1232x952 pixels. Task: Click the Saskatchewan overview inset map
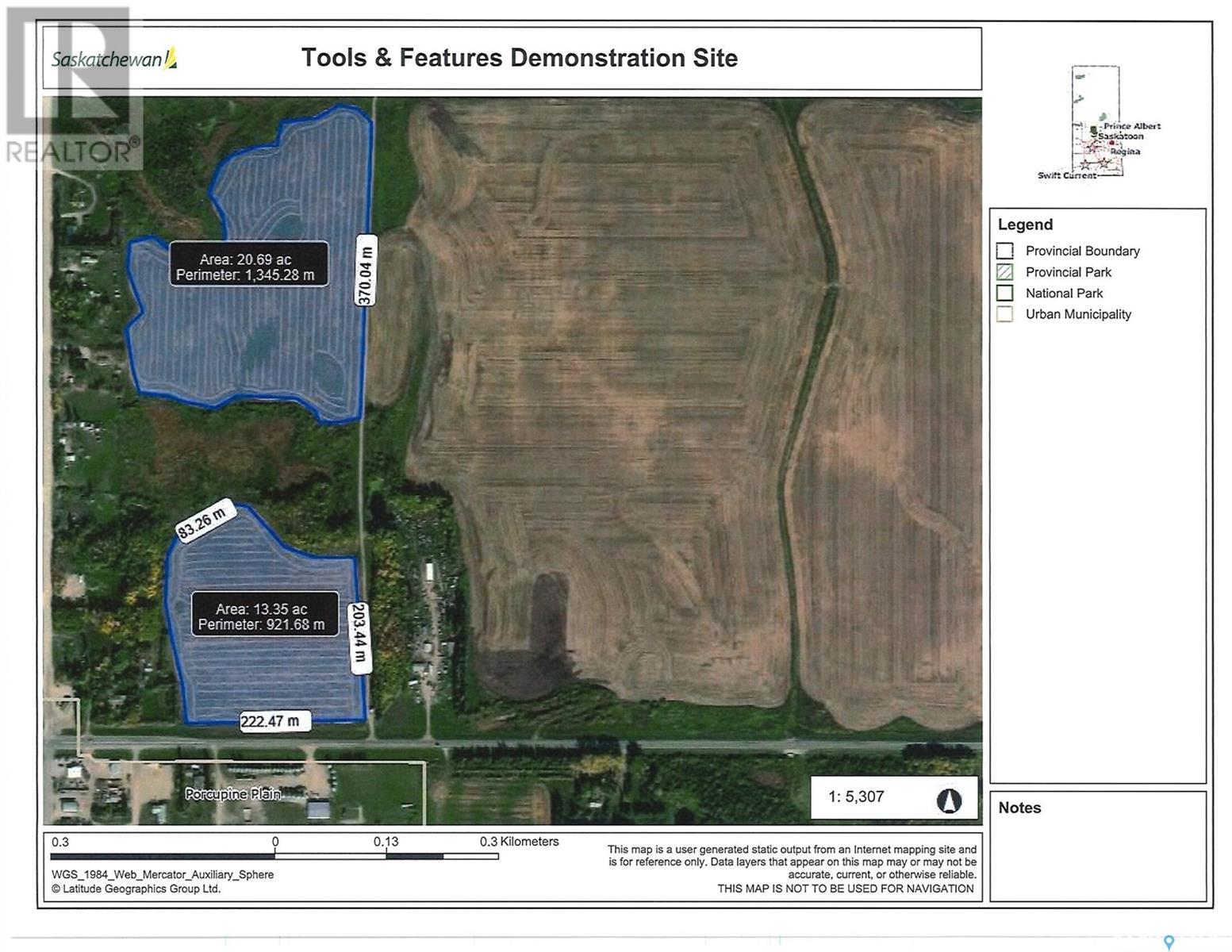pos(1099,123)
